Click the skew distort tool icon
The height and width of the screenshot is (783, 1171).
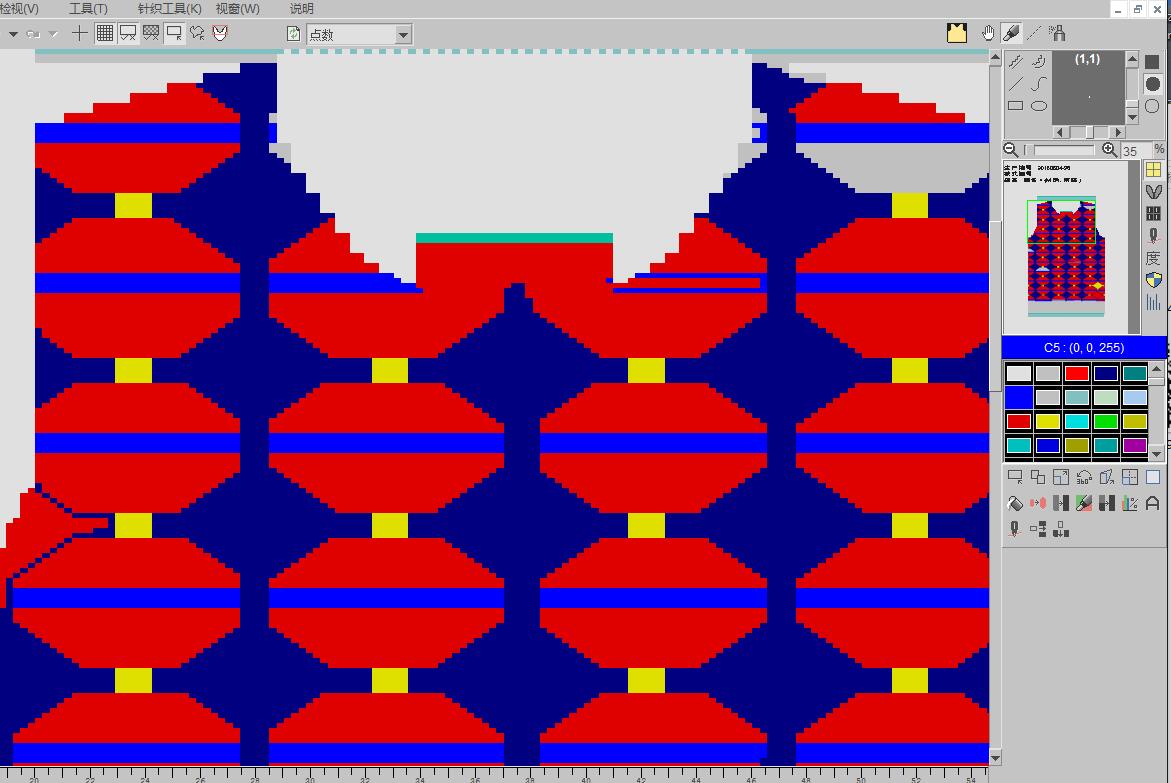[x=1107, y=477]
